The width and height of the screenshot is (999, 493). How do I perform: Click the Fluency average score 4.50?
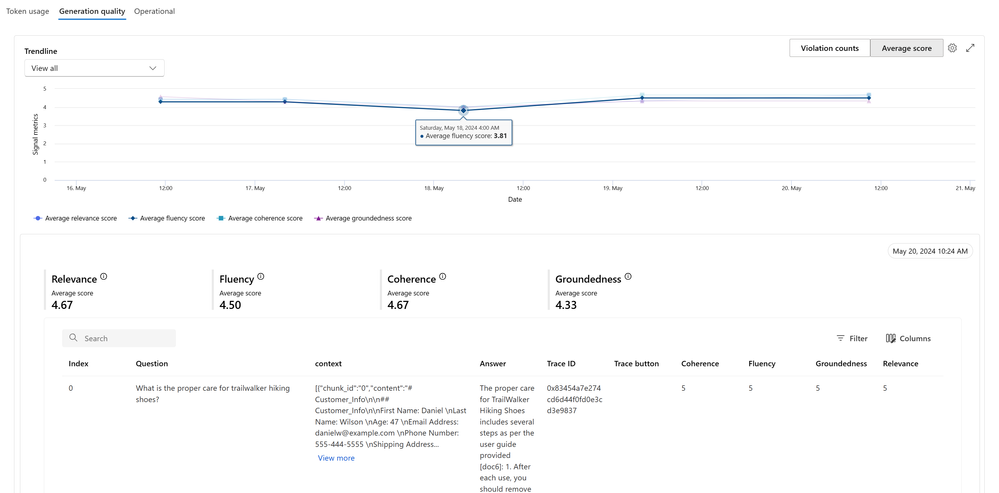click(230, 305)
